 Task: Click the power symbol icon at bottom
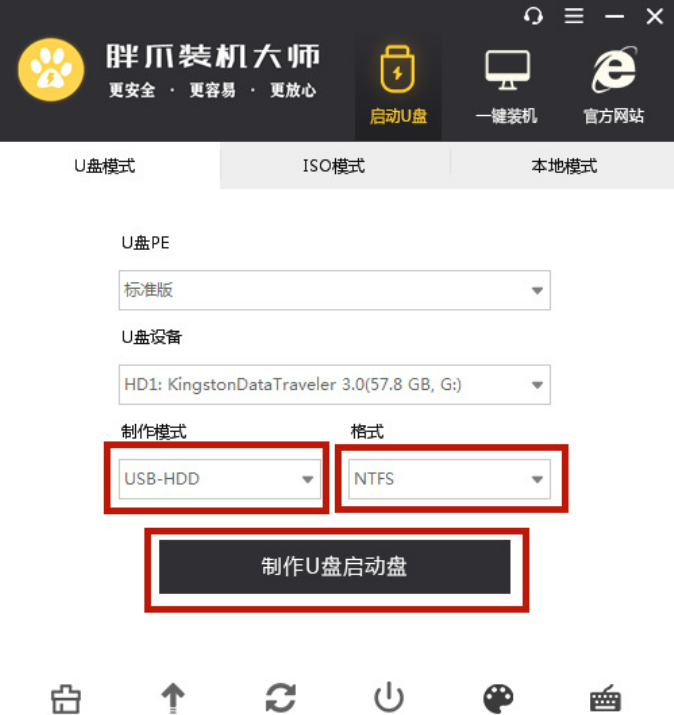click(389, 698)
